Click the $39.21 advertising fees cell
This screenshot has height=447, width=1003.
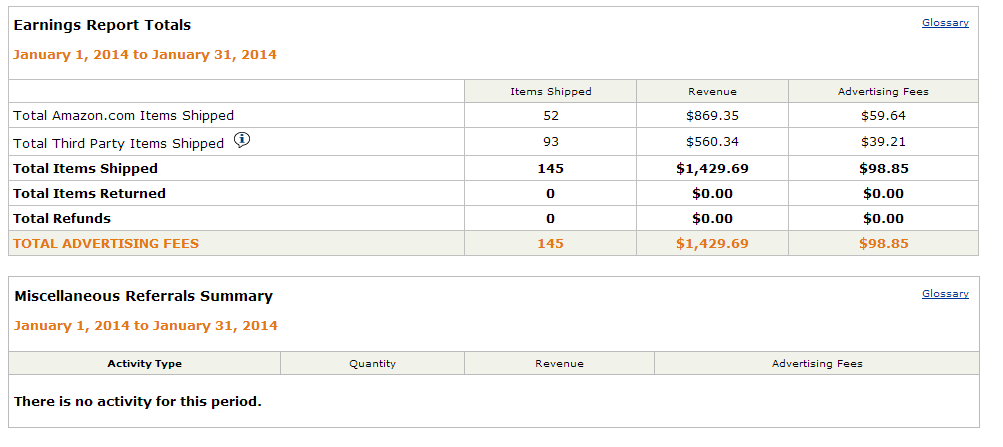(x=883, y=142)
